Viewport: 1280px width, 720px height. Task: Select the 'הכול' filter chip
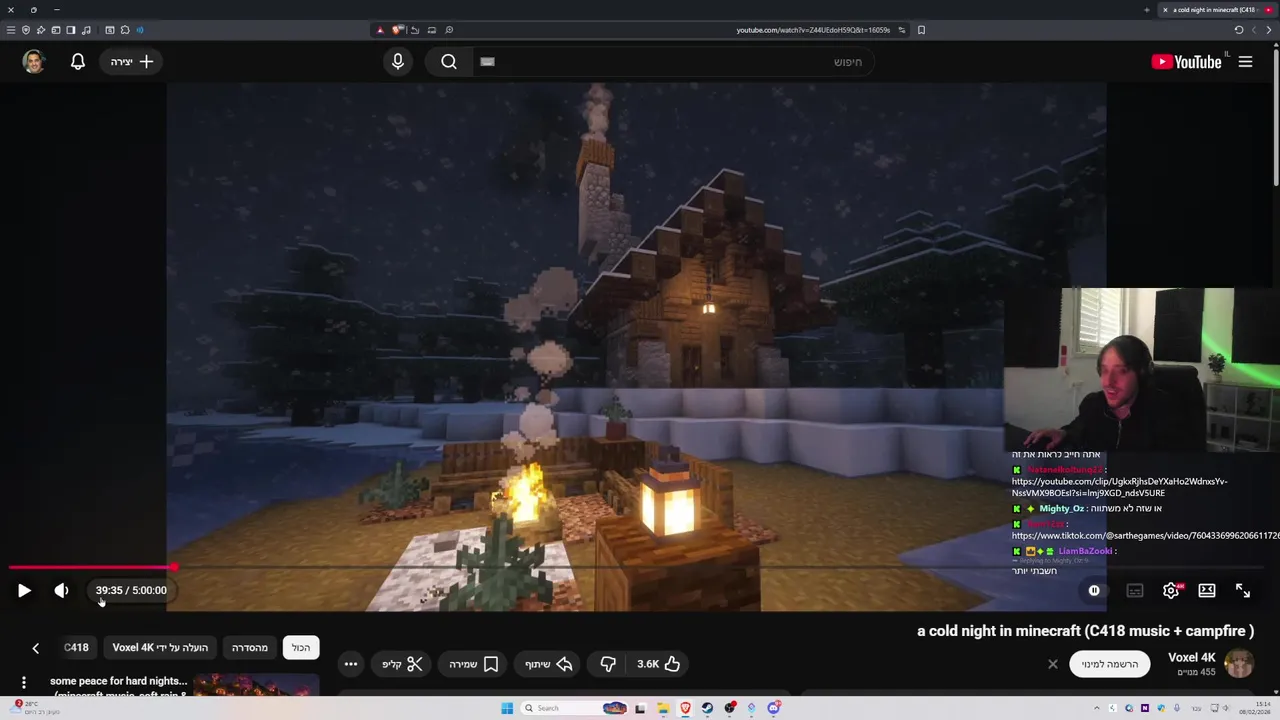301,648
